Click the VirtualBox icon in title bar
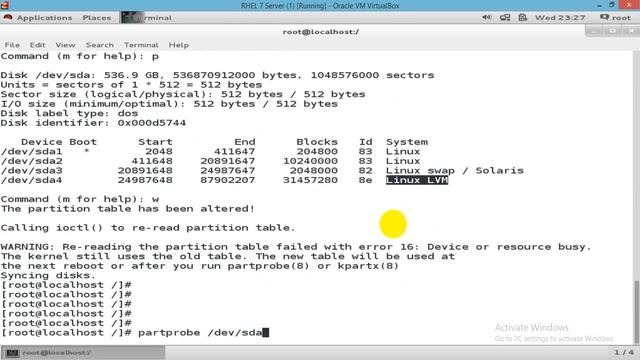Image resolution: width=640 pixels, height=360 pixels. pos(5,5)
